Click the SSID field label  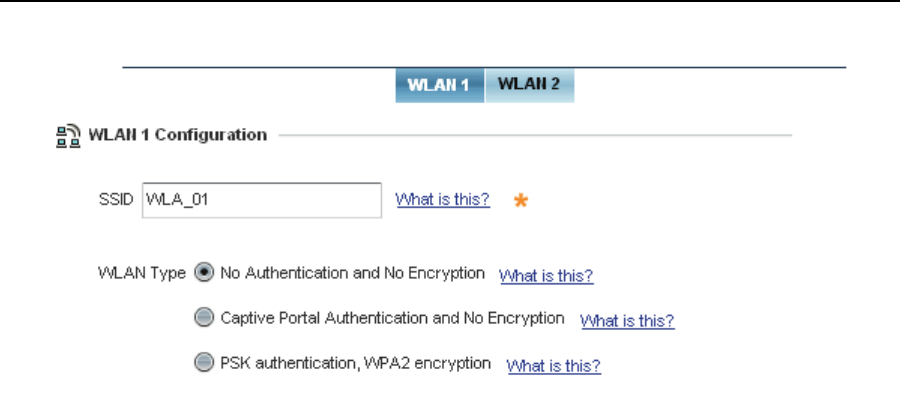pos(119,200)
